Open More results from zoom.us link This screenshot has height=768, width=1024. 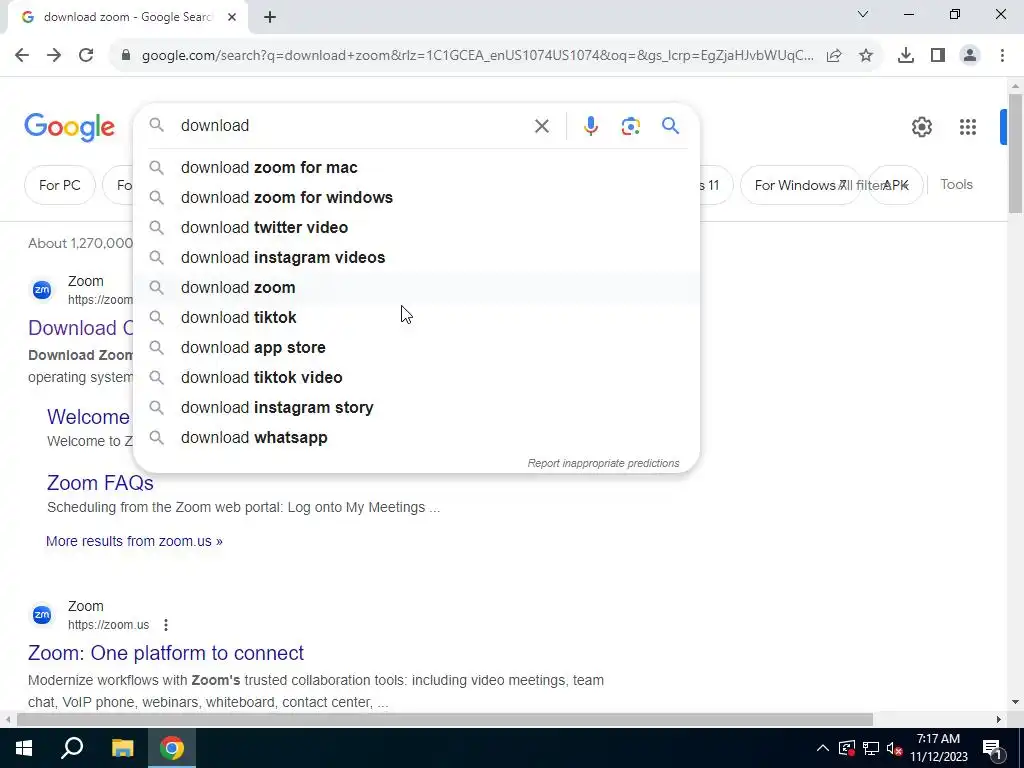click(134, 541)
